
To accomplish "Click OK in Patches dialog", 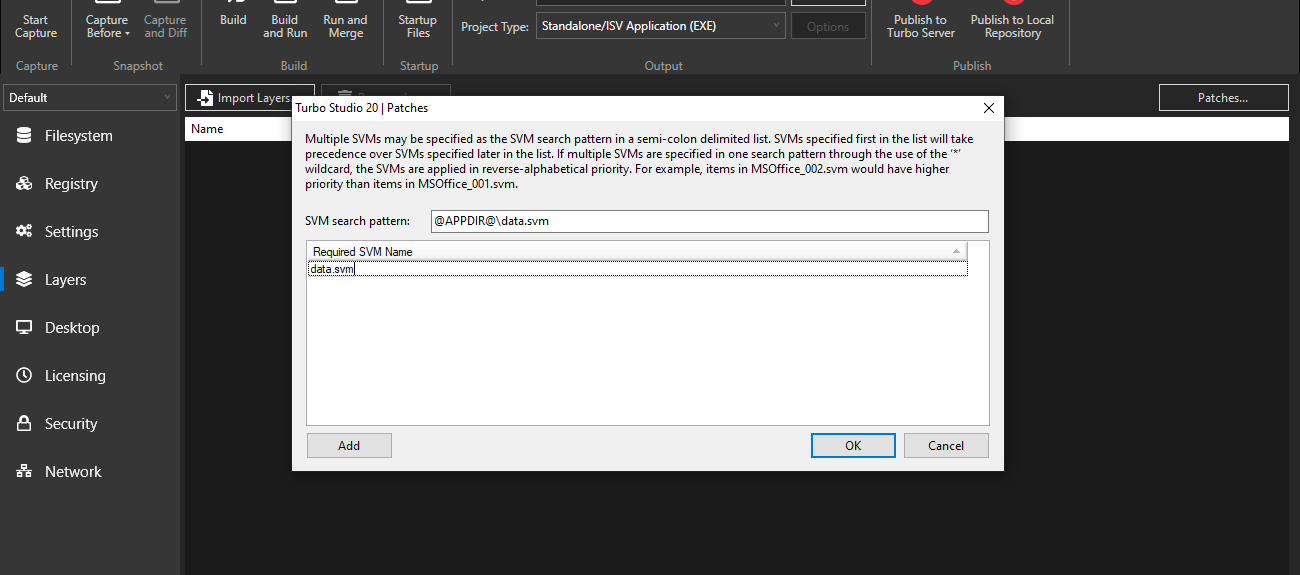I will pyautogui.click(x=853, y=446).
